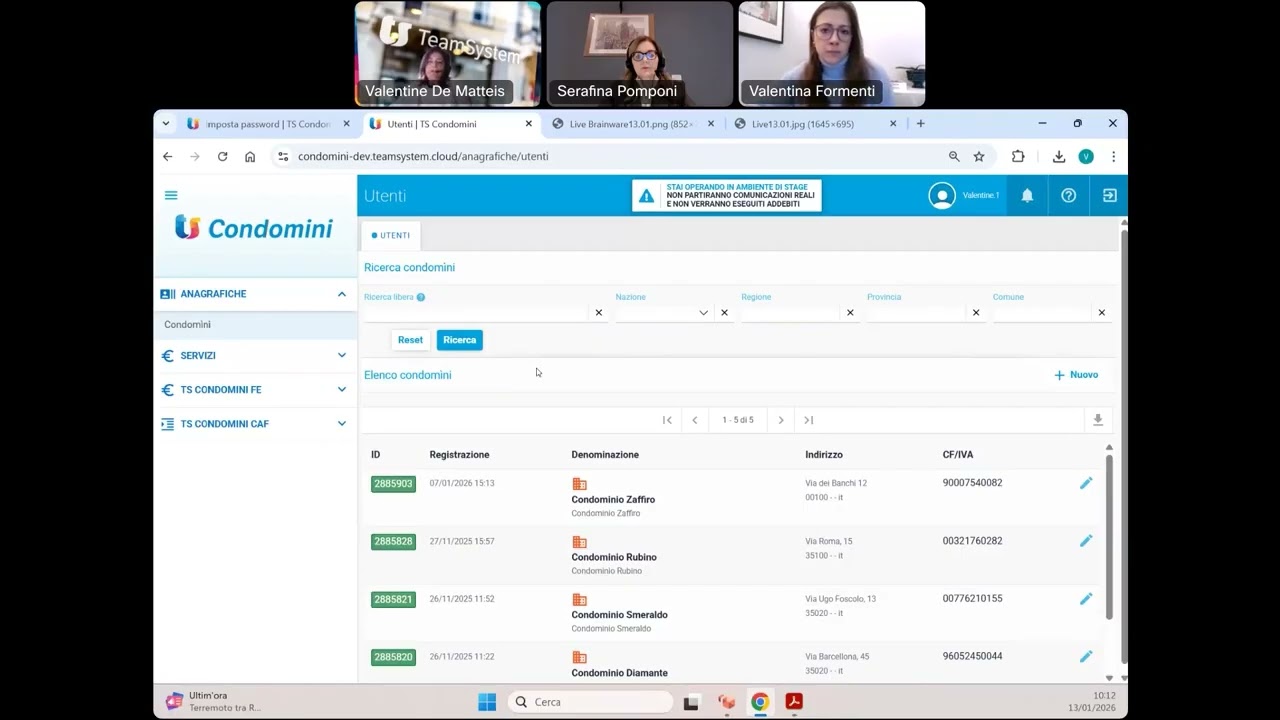Clear the Nazione field

[725, 313]
